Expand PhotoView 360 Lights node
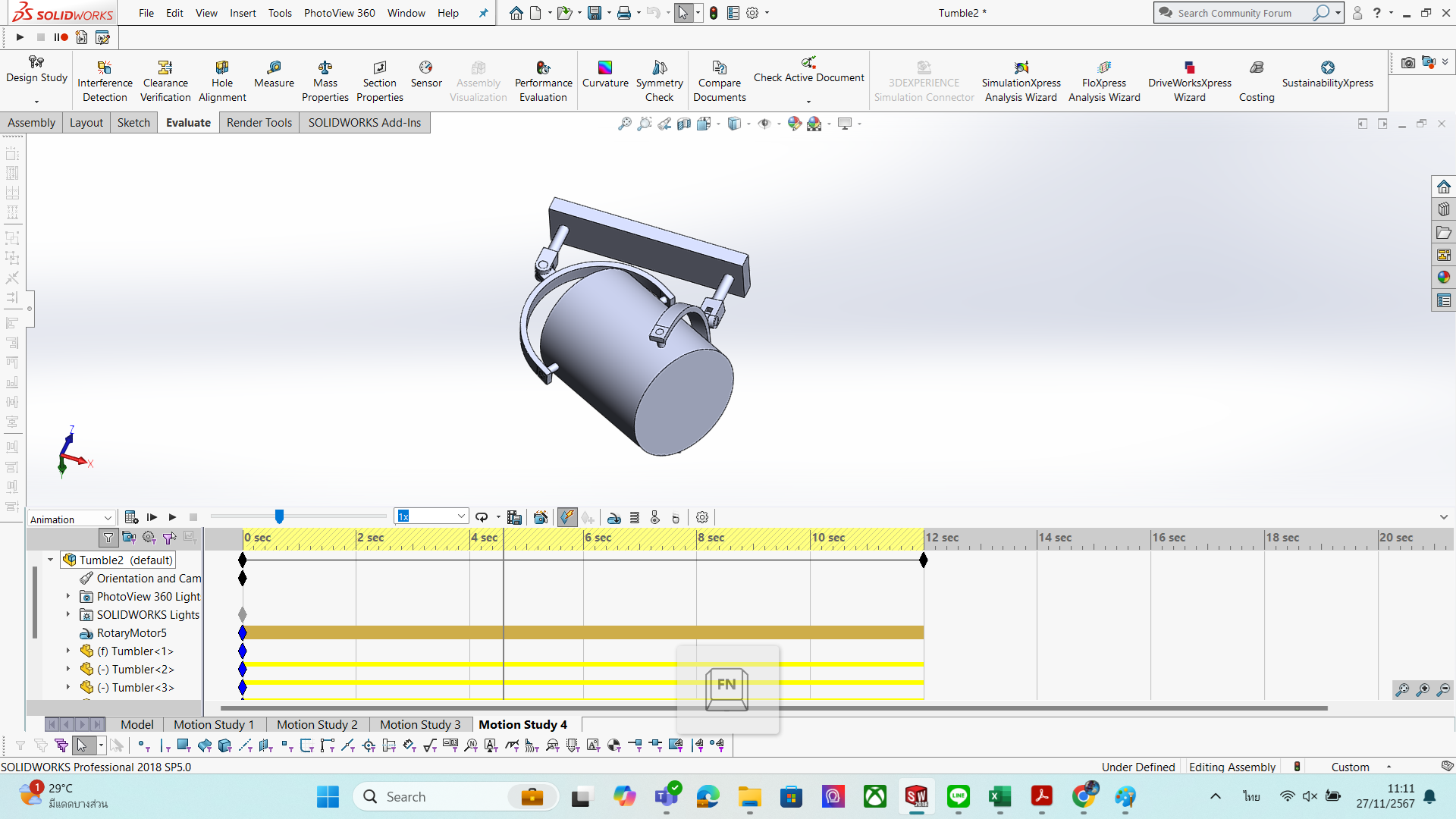 pos(68,596)
